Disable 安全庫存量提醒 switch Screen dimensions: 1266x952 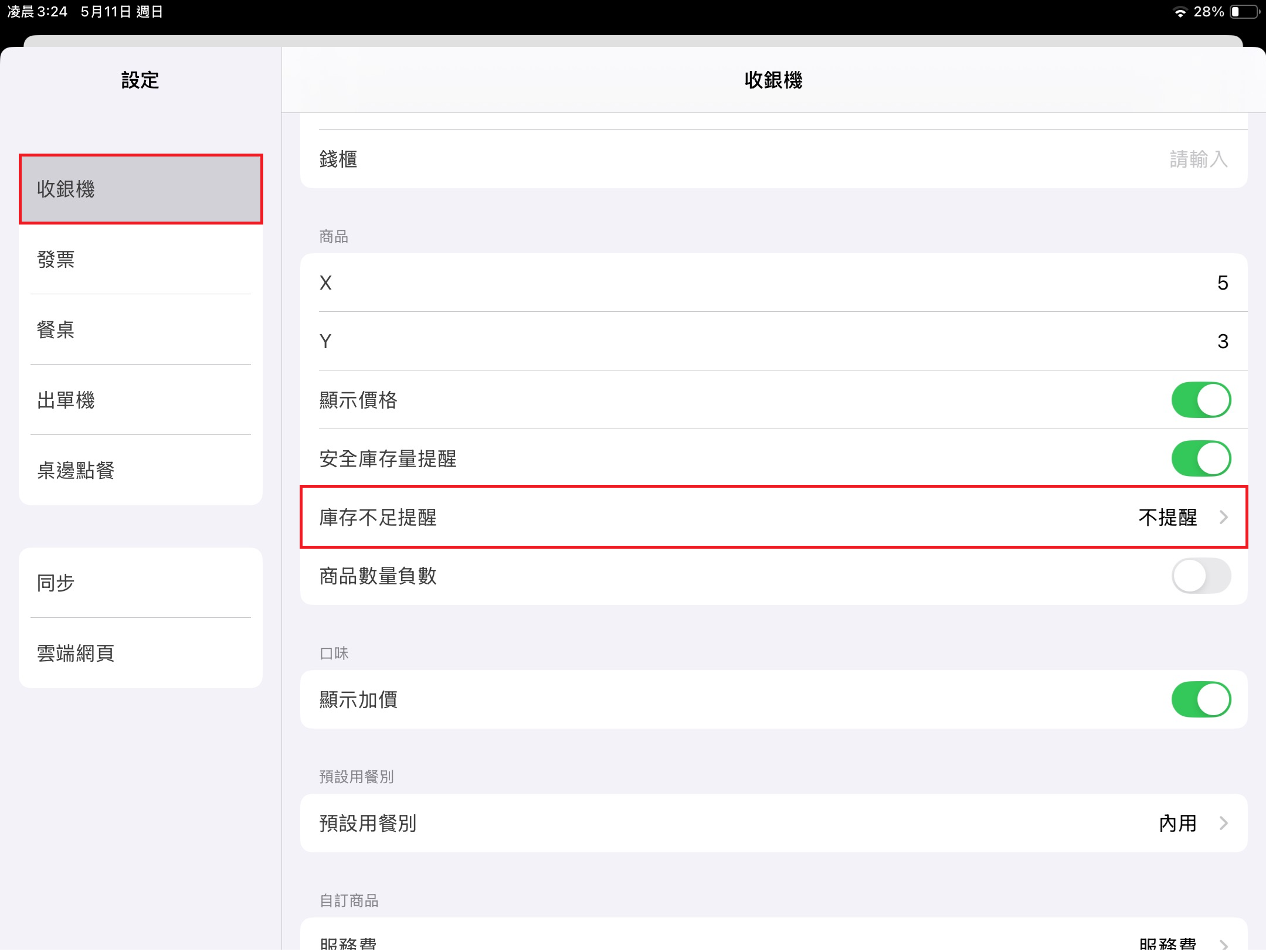pyautogui.click(x=1200, y=458)
